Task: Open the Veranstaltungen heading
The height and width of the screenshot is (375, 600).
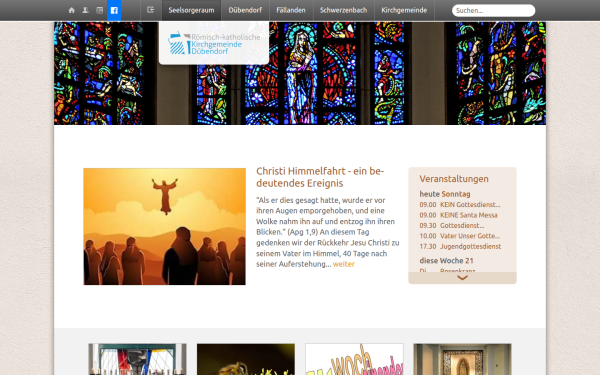Action: coord(454,179)
